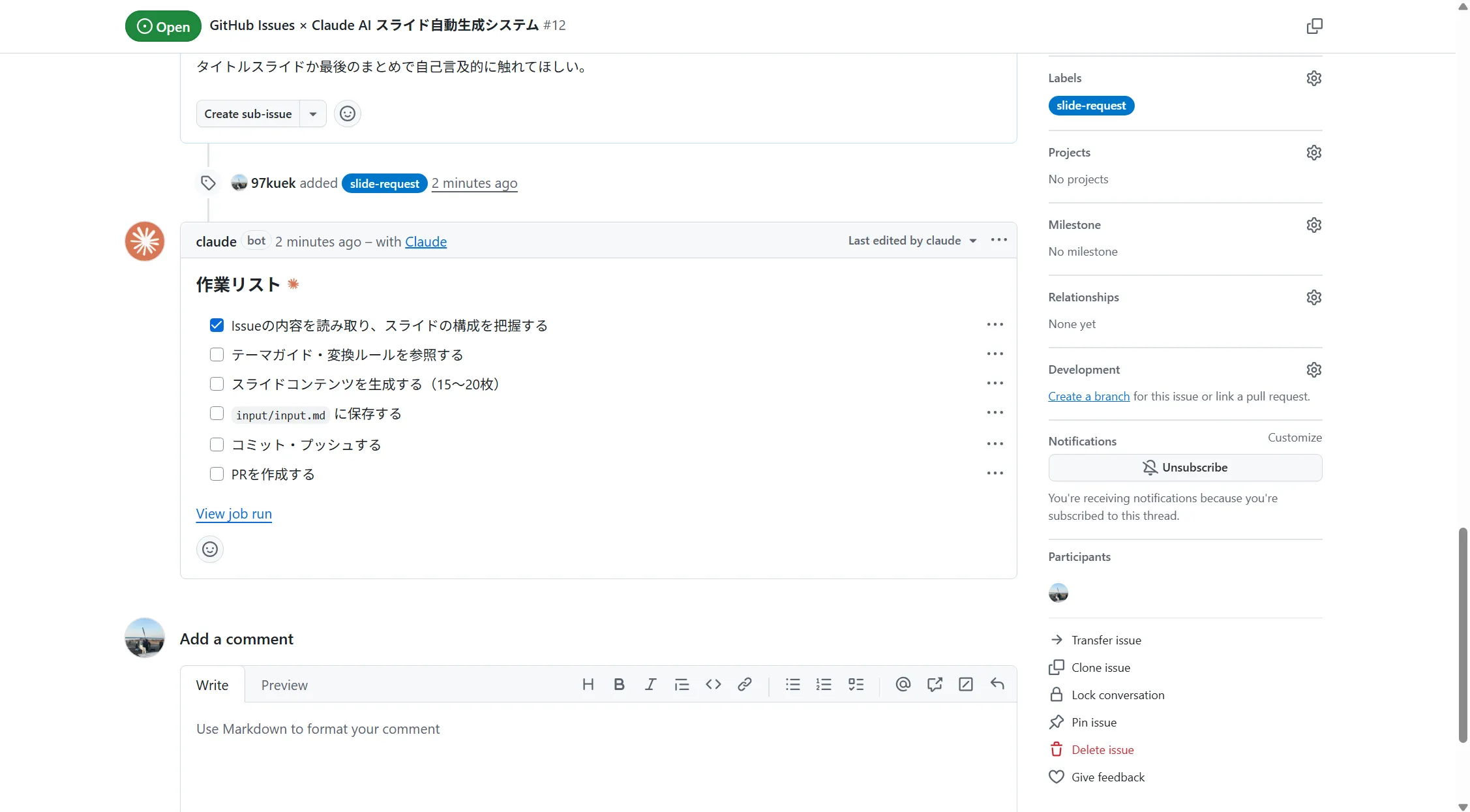The width and height of the screenshot is (1470, 812).
Task: Click the participant avatar in sidebar
Action: pyautogui.click(x=1058, y=593)
